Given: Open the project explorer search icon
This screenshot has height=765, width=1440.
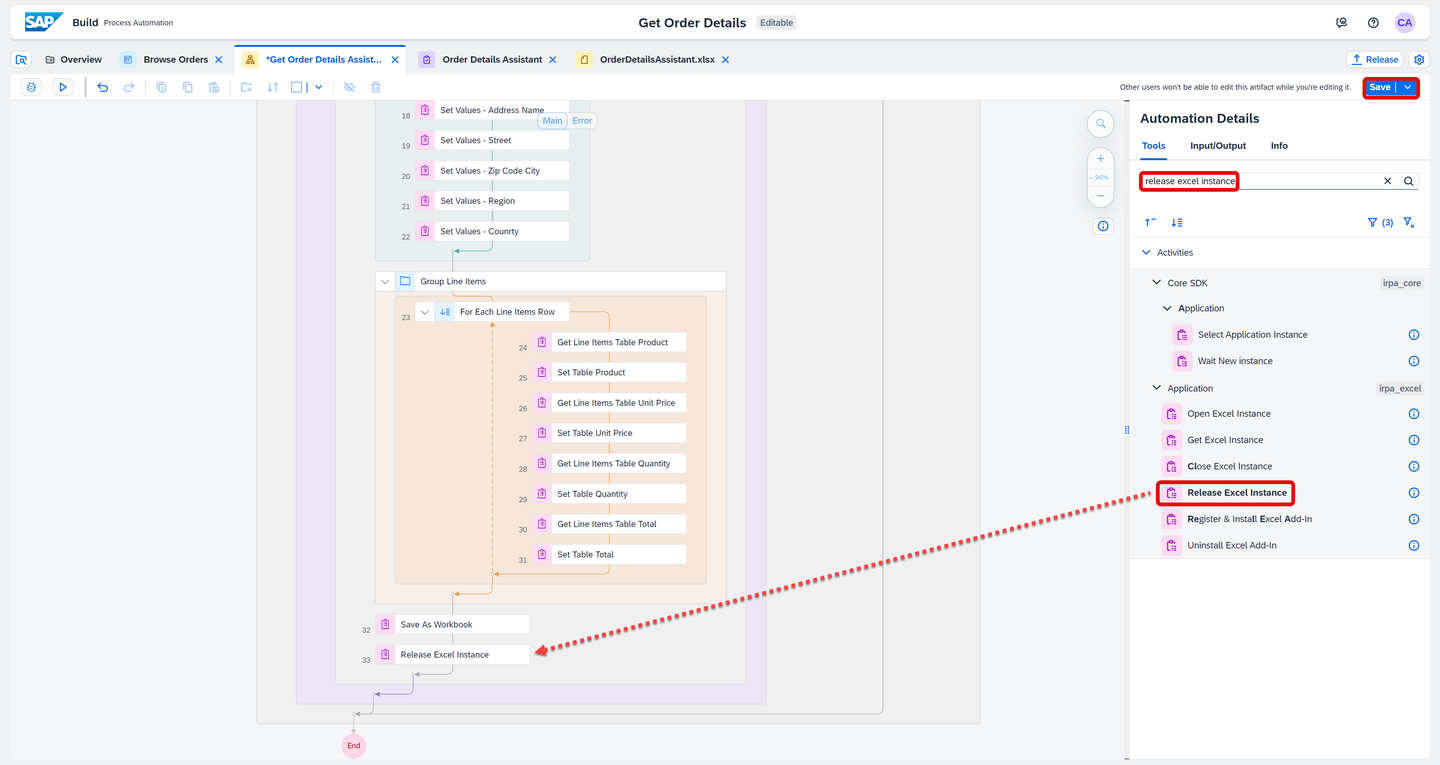Looking at the screenshot, I should pyautogui.click(x=22, y=59).
